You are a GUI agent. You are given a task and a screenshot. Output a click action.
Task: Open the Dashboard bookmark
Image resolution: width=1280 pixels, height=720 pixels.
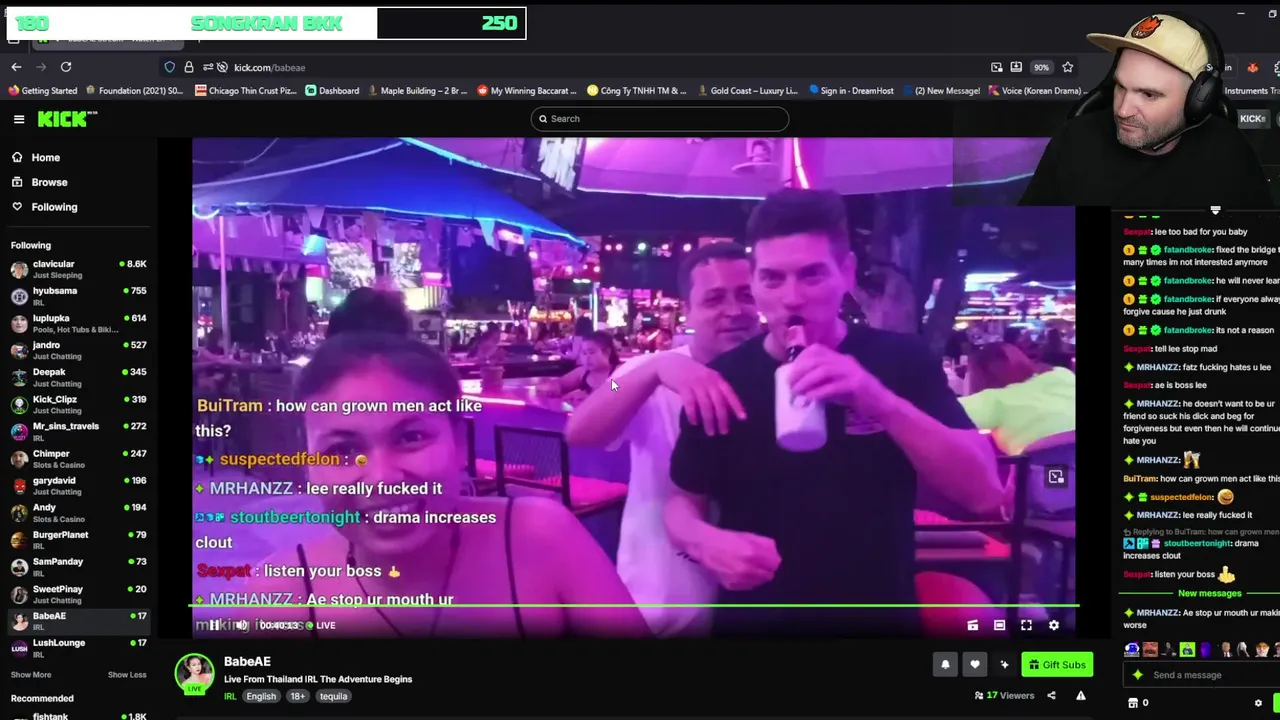[332, 91]
